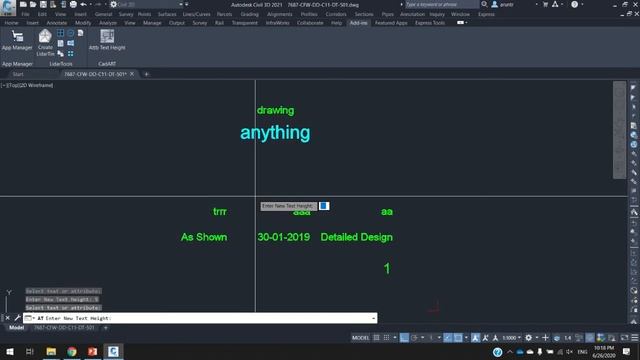Expand the in-canvas viewport controls label
Screen dimensions: 640x360
[27, 85]
